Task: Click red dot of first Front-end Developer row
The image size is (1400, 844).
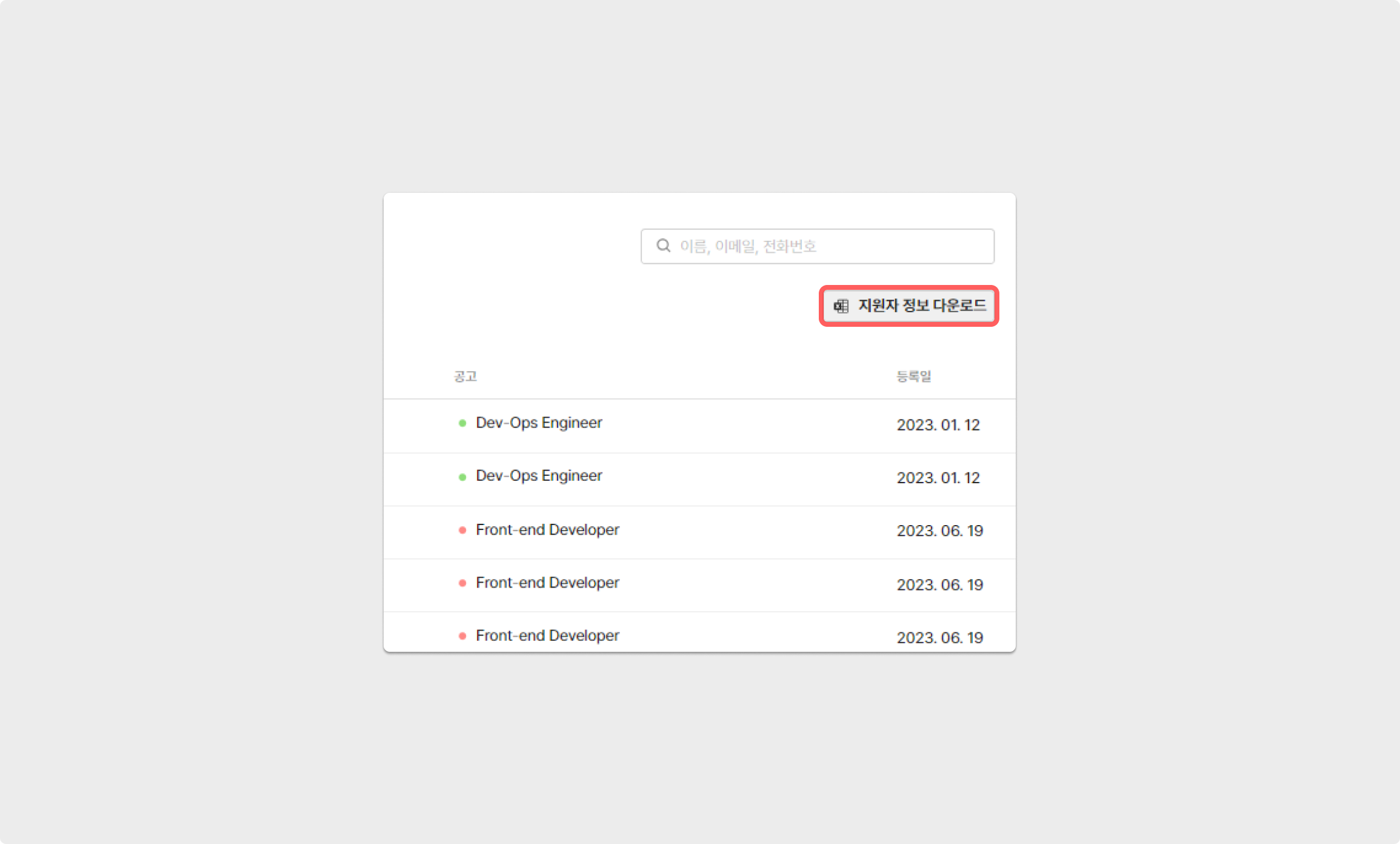Action: pyautogui.click(x=462, y=531)
